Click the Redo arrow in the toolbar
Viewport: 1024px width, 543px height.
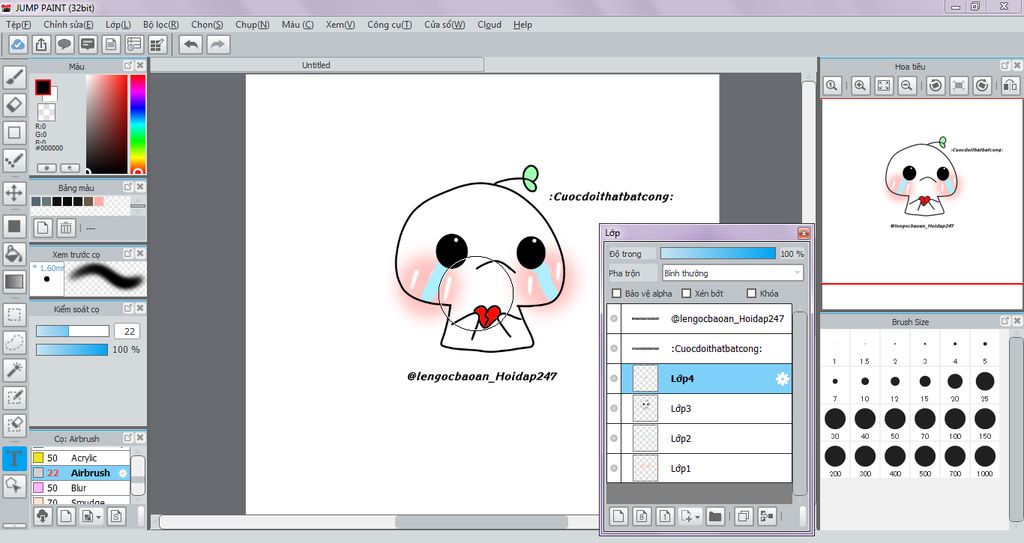(x=216, y=44)
